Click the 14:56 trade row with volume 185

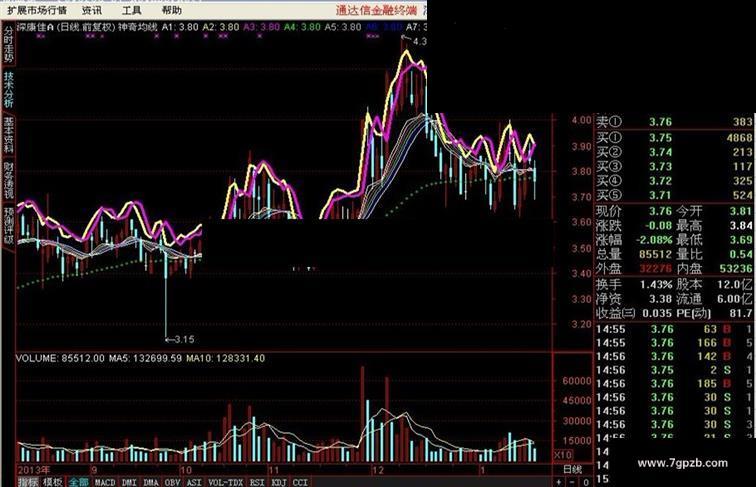click(674, 384)
